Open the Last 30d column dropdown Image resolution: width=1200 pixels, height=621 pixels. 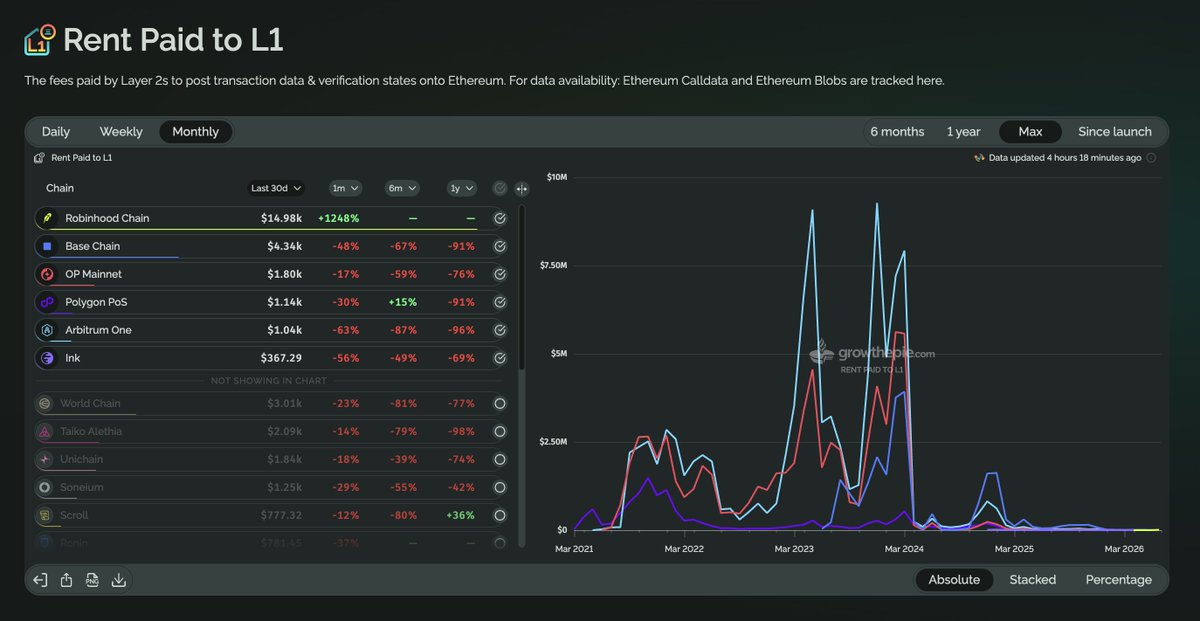(x=276, y=188)
